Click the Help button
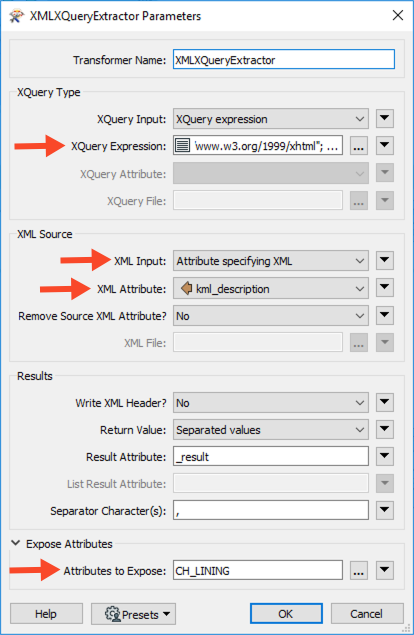This screenshot has width=414, height=635. (x=46, y=614)
